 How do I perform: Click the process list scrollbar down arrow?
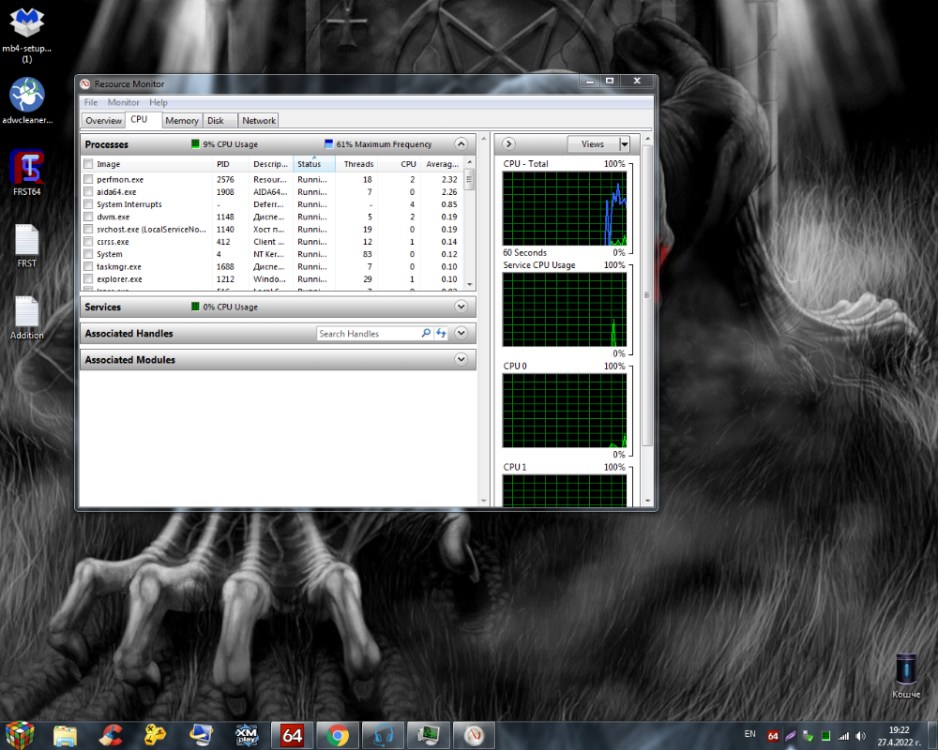470,285
